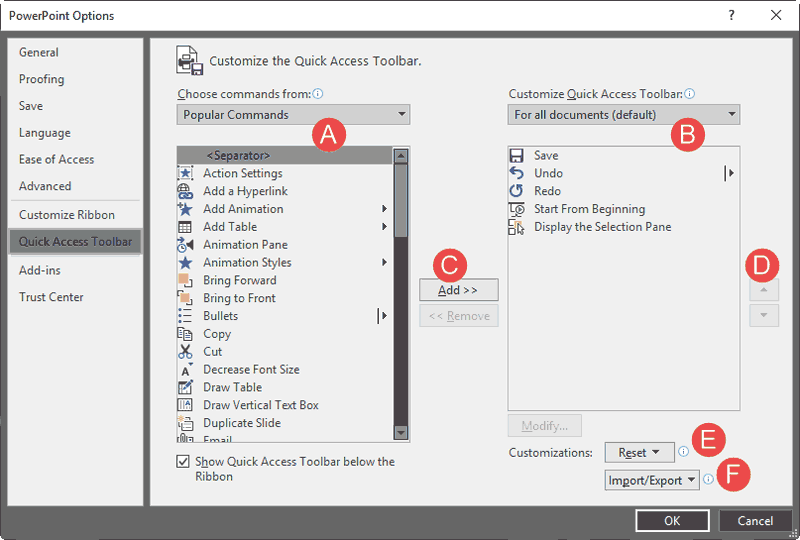This screenshot has height=540, width=800.
Task: Expand the Add Table submenu arrow
Action: coord(384,227)
